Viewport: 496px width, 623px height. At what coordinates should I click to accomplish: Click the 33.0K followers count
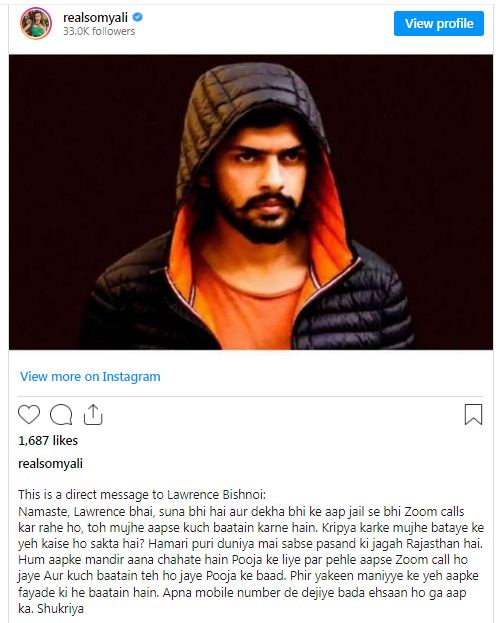coord(99,31)
